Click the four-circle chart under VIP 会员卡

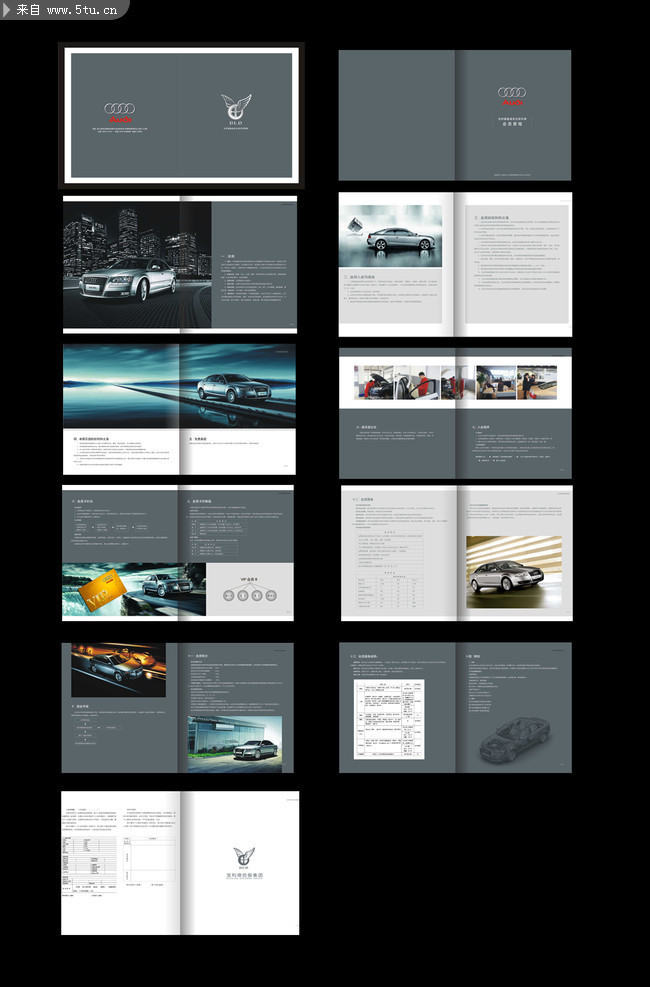(250, 595)
